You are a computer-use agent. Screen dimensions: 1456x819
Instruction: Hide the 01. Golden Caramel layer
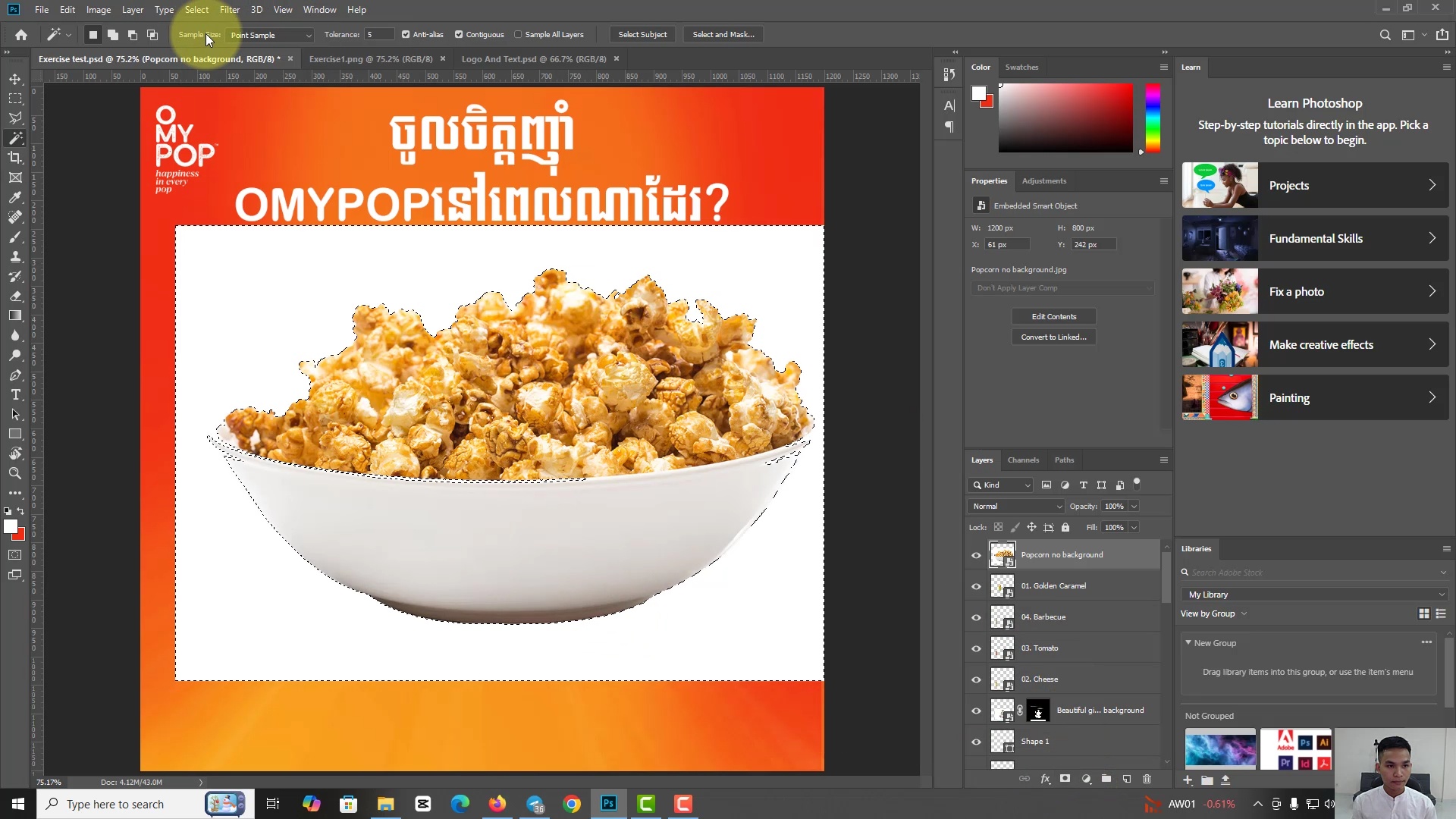tap(976, 586)
